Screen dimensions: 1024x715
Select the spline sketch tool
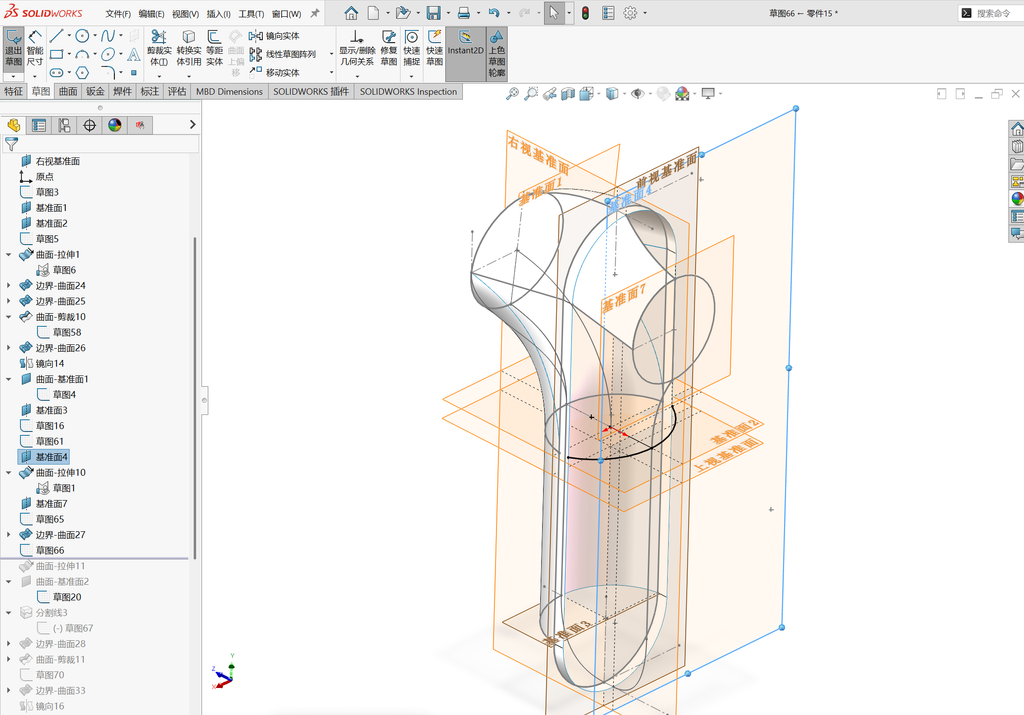pos(108,36)
